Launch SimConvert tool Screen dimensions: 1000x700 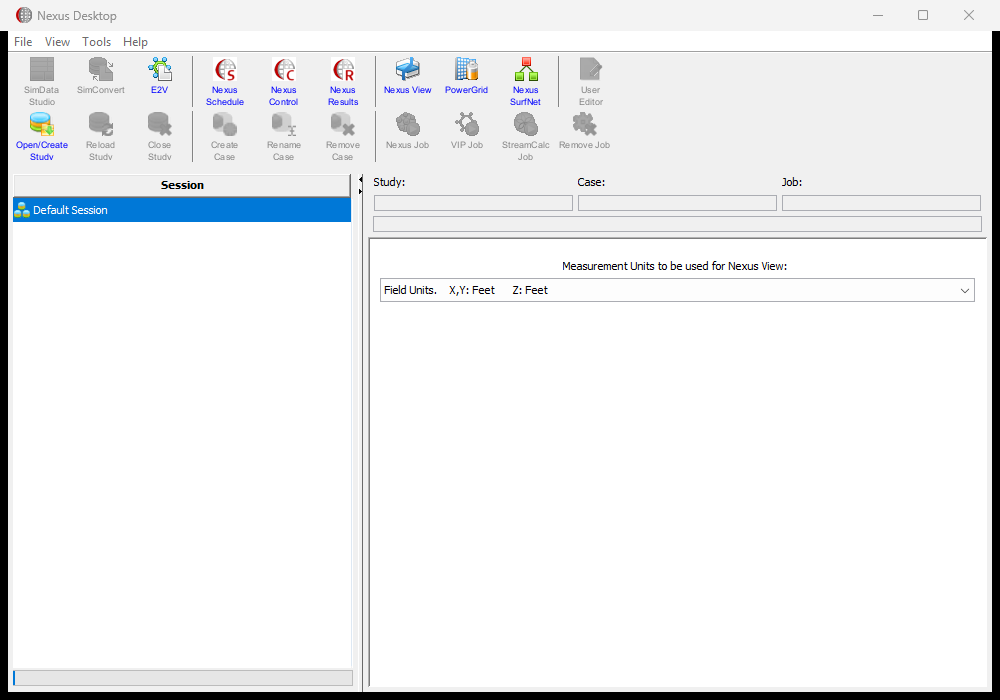(101, 77)
